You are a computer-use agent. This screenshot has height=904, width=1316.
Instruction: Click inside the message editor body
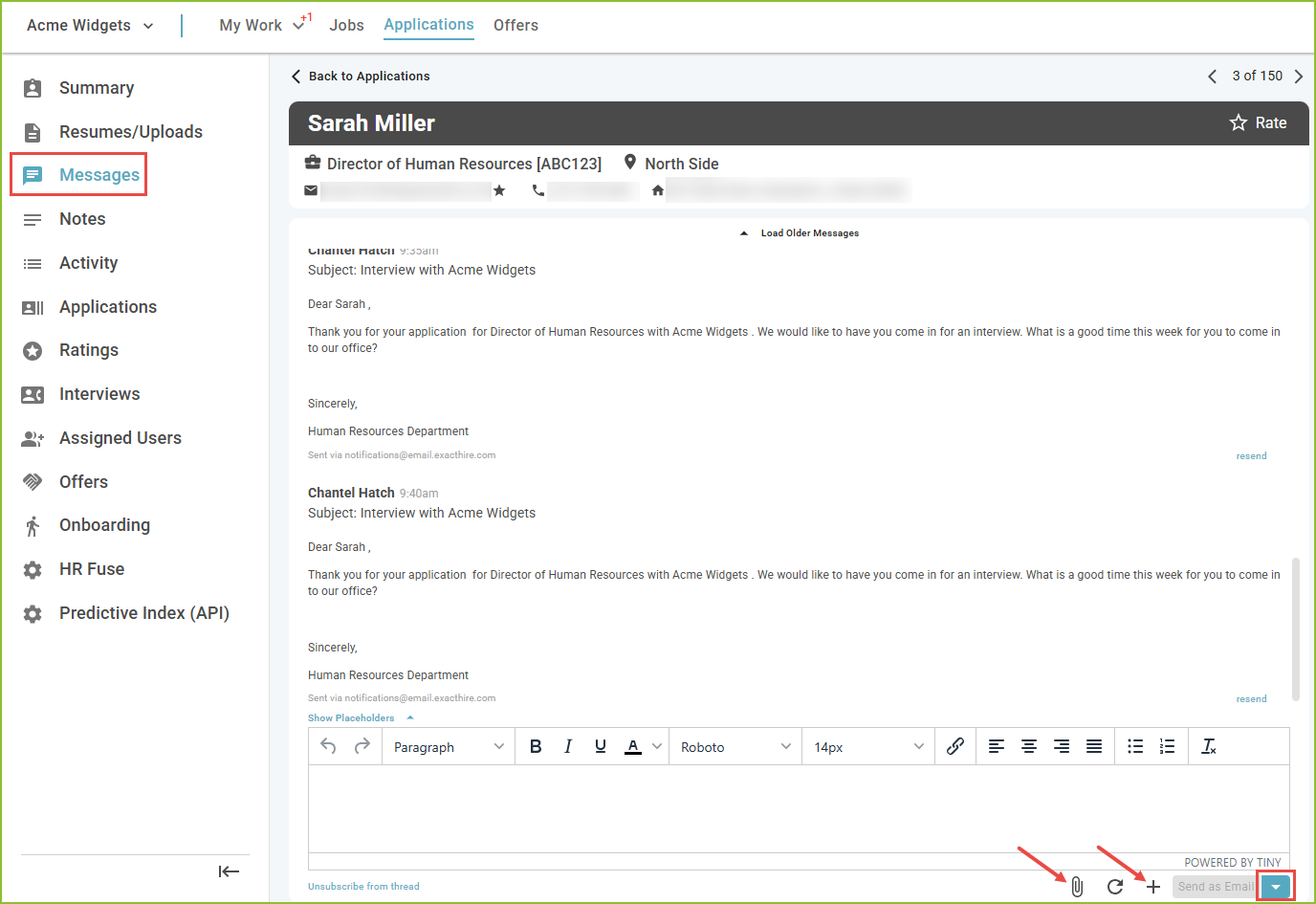point(799,808)
